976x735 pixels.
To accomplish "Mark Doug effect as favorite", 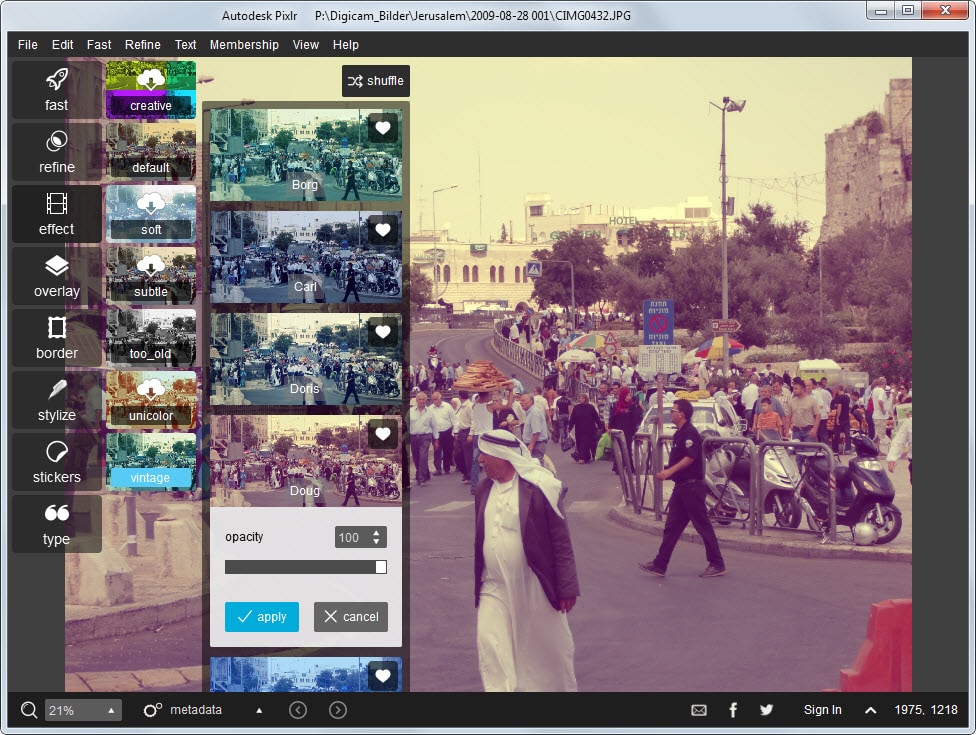I will (x=382, y=434).
